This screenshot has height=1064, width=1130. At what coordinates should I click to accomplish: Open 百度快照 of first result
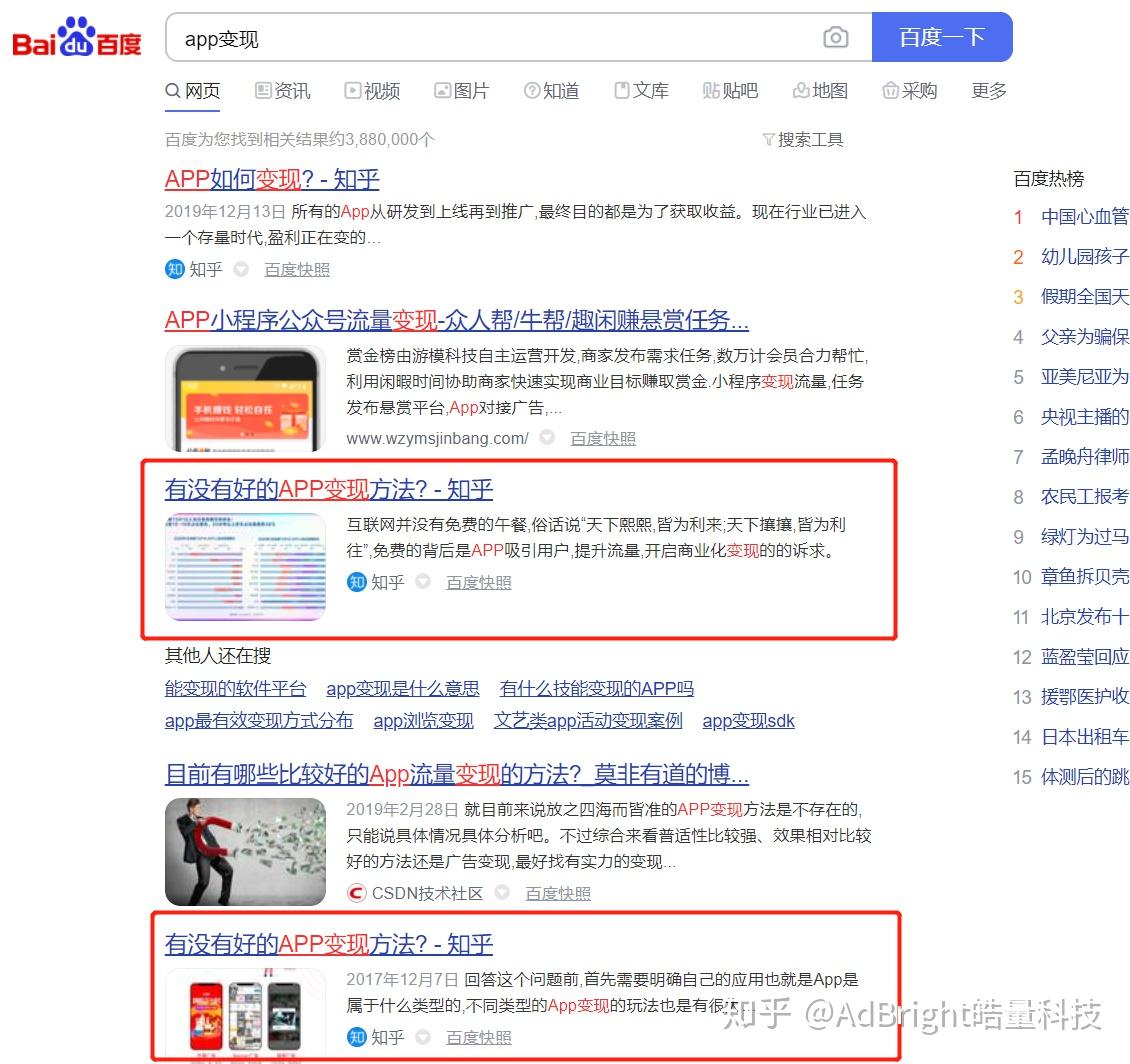pyautogui.click(x=297, y=270)
